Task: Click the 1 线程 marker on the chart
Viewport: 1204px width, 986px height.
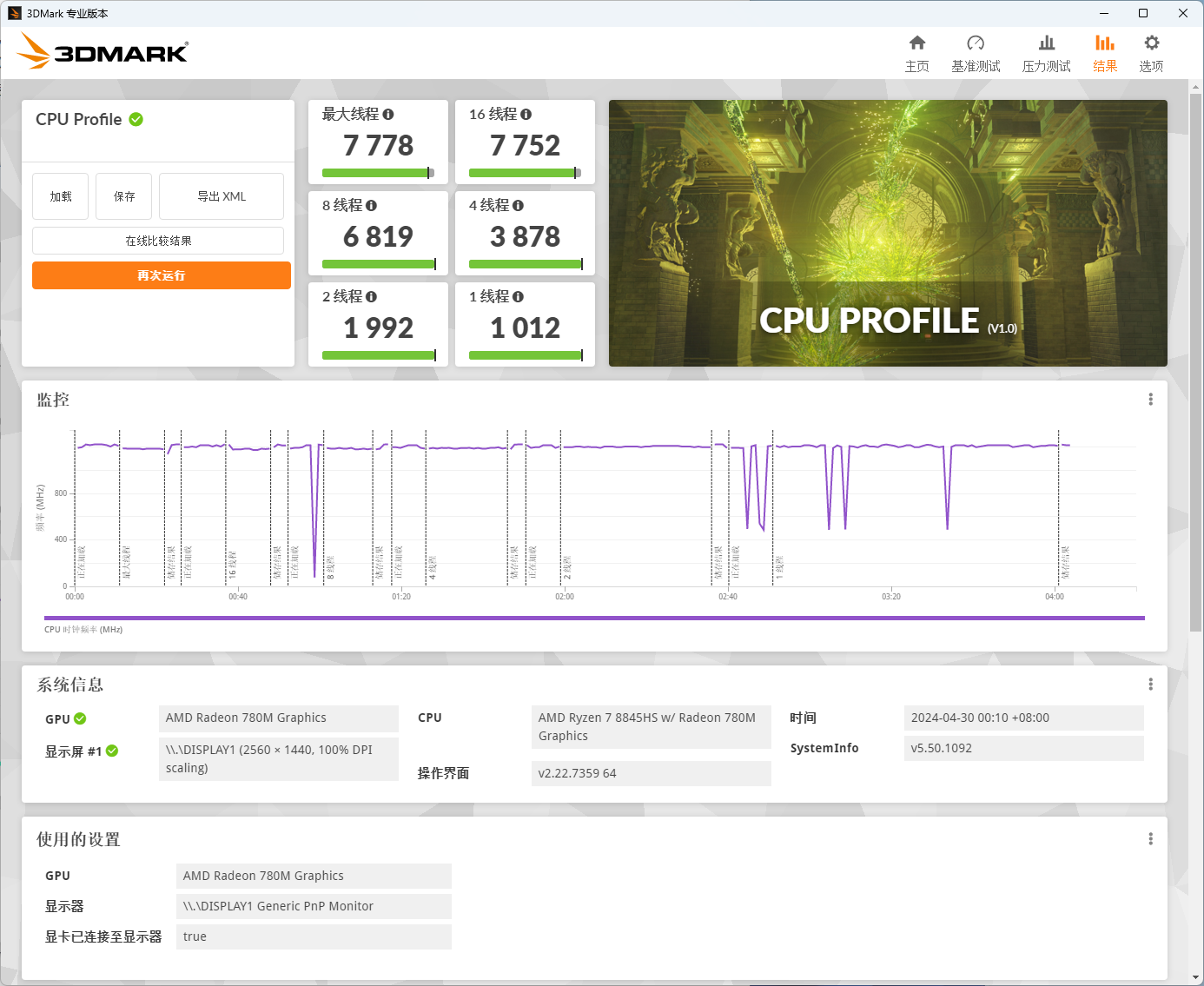Action: coord(779,567)
